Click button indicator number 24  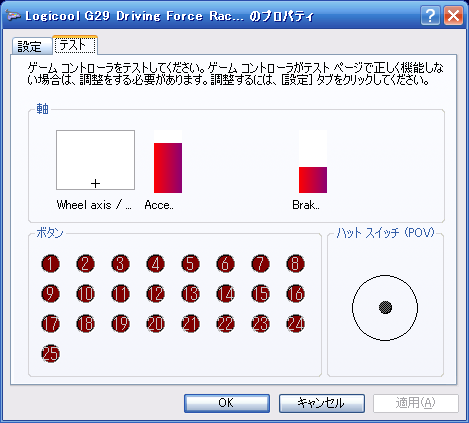(x=295, y=324)
